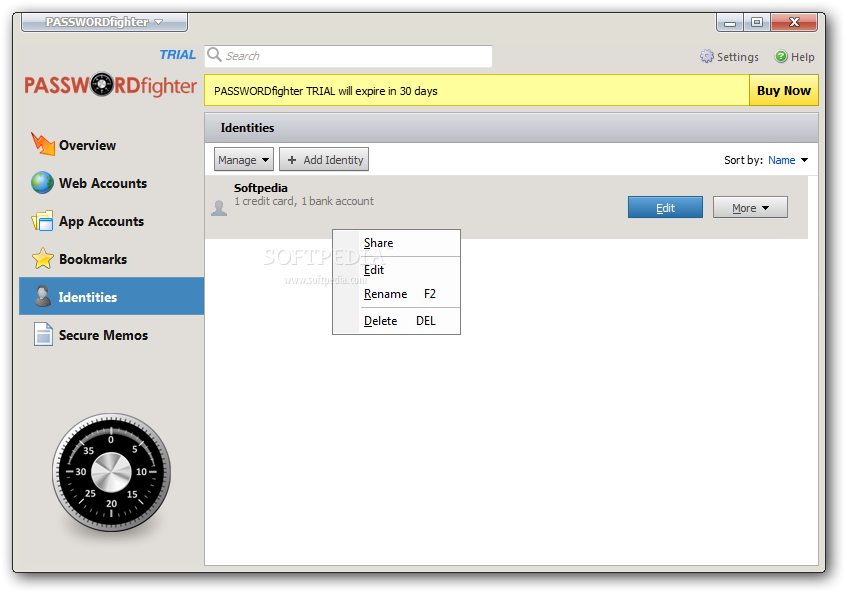Open the Sort by Name dropdown arrow
The height and width of the screenshot is (593, 846).
coord(804,160)
